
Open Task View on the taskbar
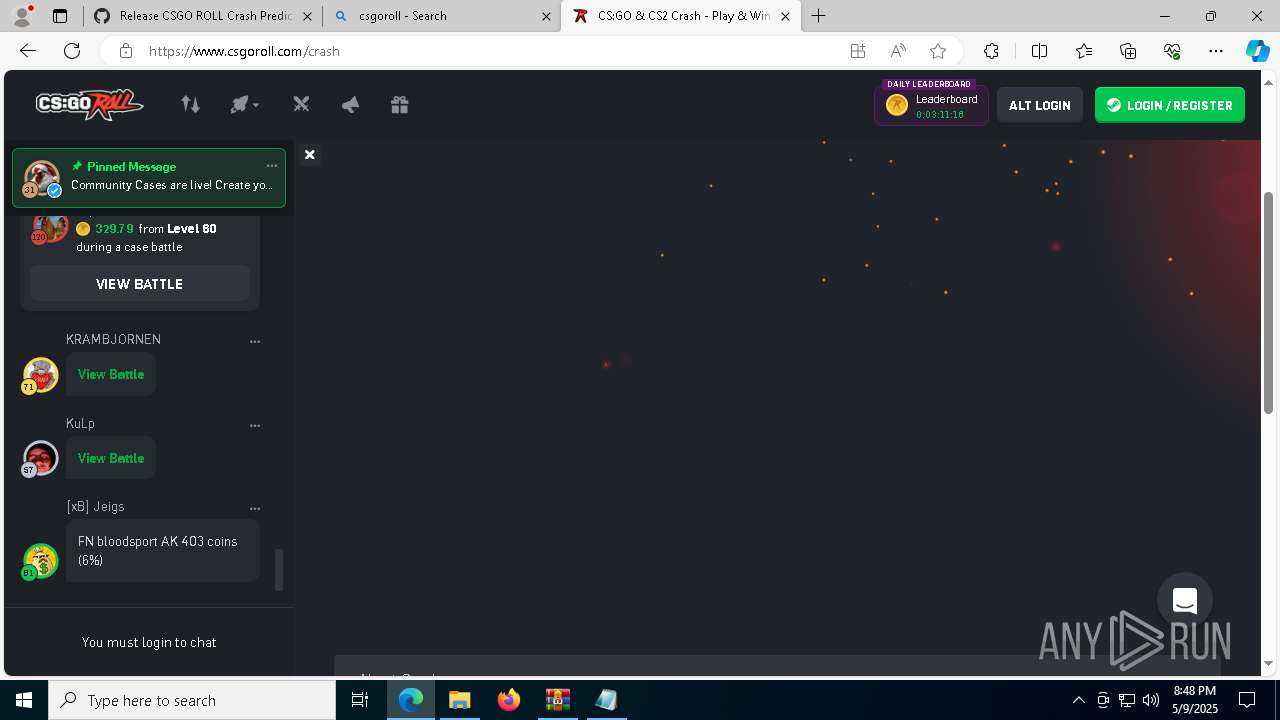pos(360,700)
